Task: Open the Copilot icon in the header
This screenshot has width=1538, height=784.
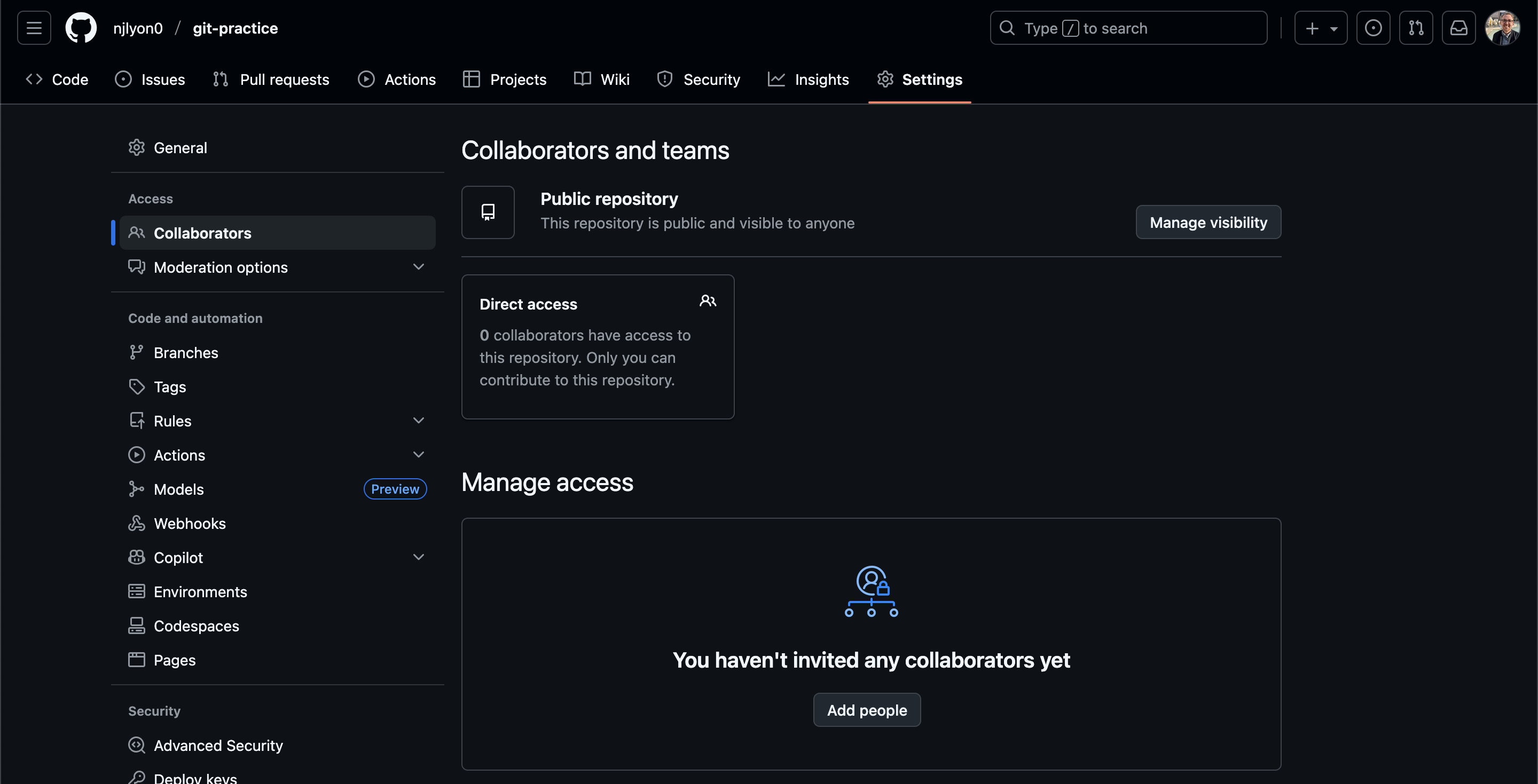Action: pyautogui.click(x=1374, y=27)
